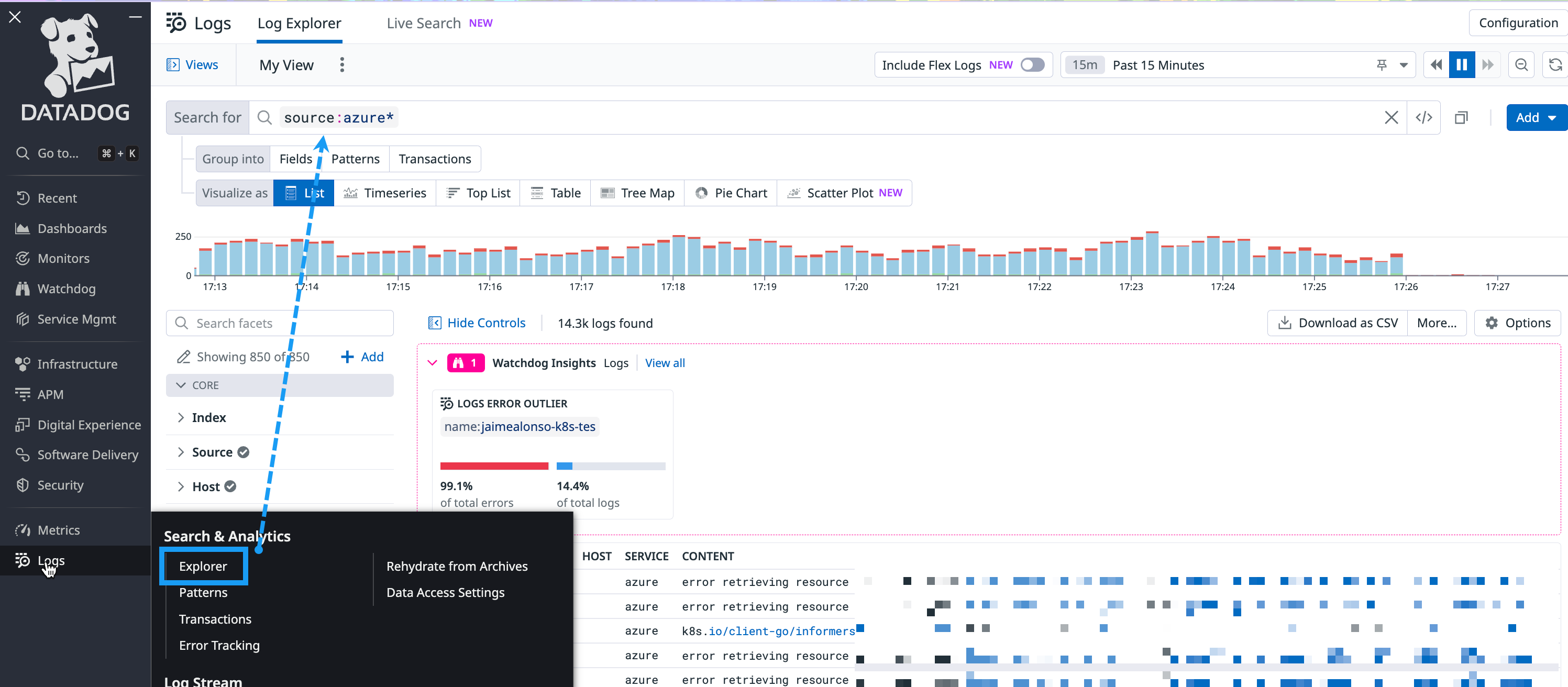Viewport: 1568px width, 687px height.
Task: Open the Go to... search
Action: 75,153
